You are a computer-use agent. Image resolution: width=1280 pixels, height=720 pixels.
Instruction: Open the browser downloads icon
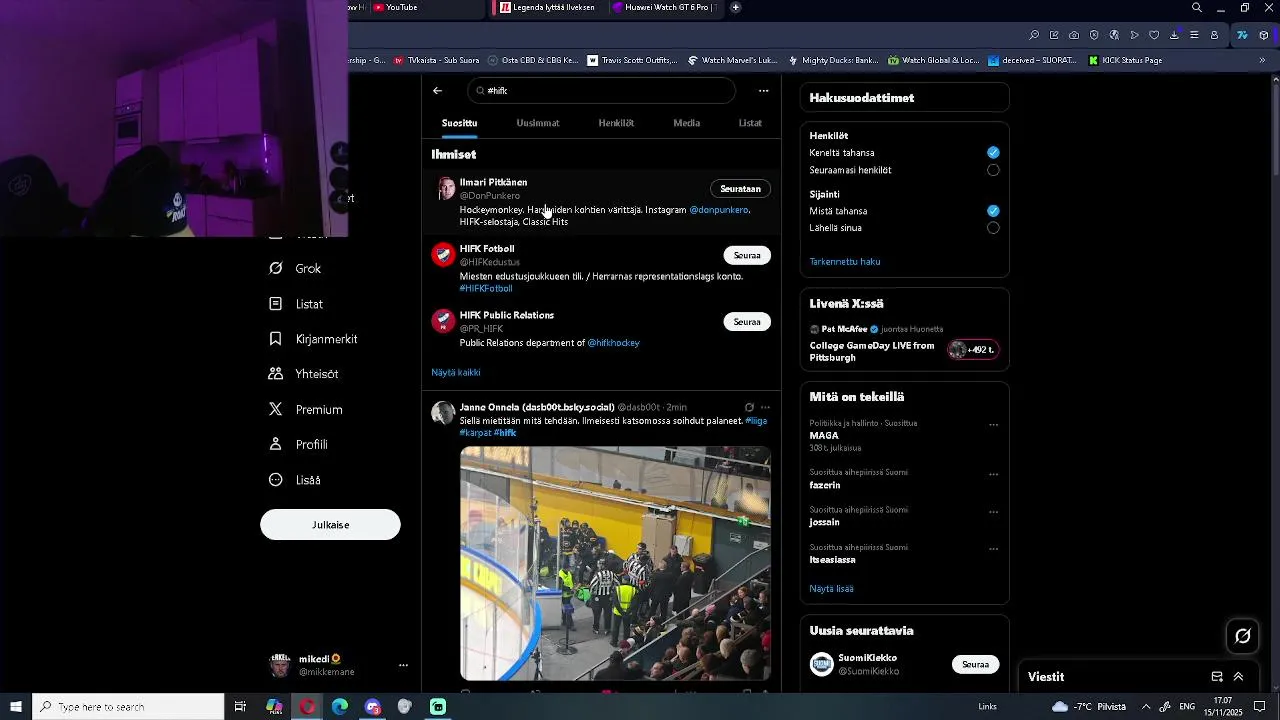pos(1174,35)
